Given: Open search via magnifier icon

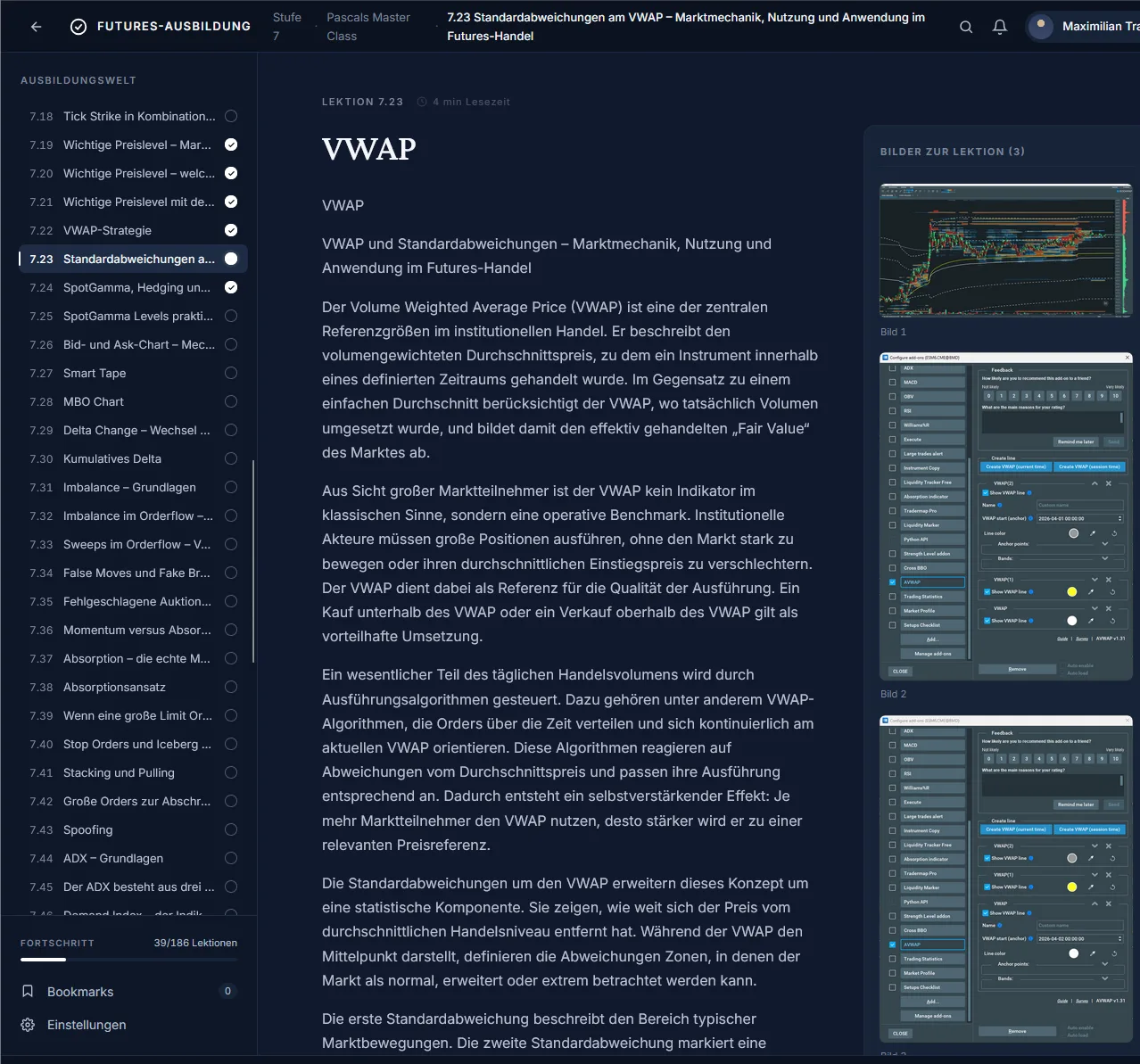Looking at the screenshot, I should click(x=966, y=27).
